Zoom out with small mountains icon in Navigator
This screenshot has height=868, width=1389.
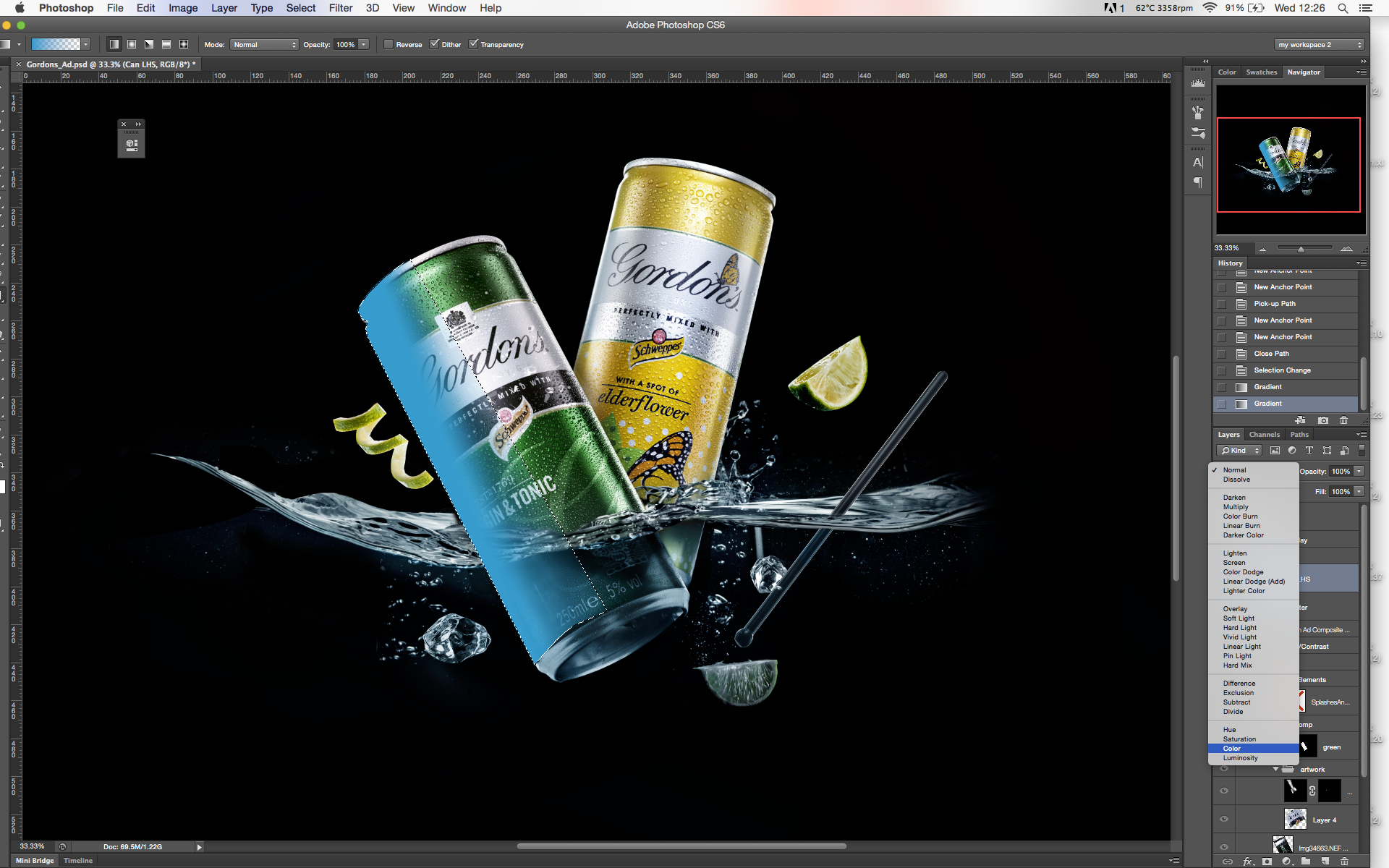[1262, 249]
